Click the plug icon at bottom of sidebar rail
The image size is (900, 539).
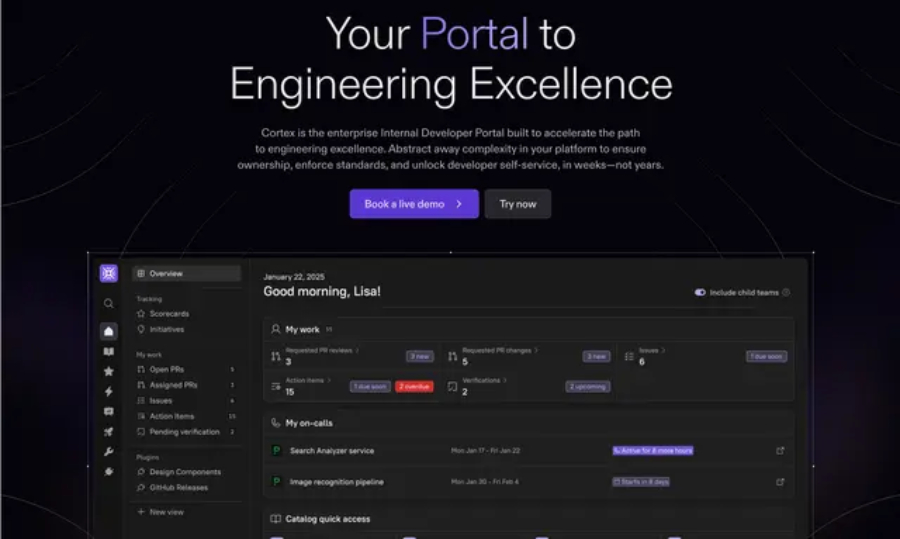[x=108, y=472]
